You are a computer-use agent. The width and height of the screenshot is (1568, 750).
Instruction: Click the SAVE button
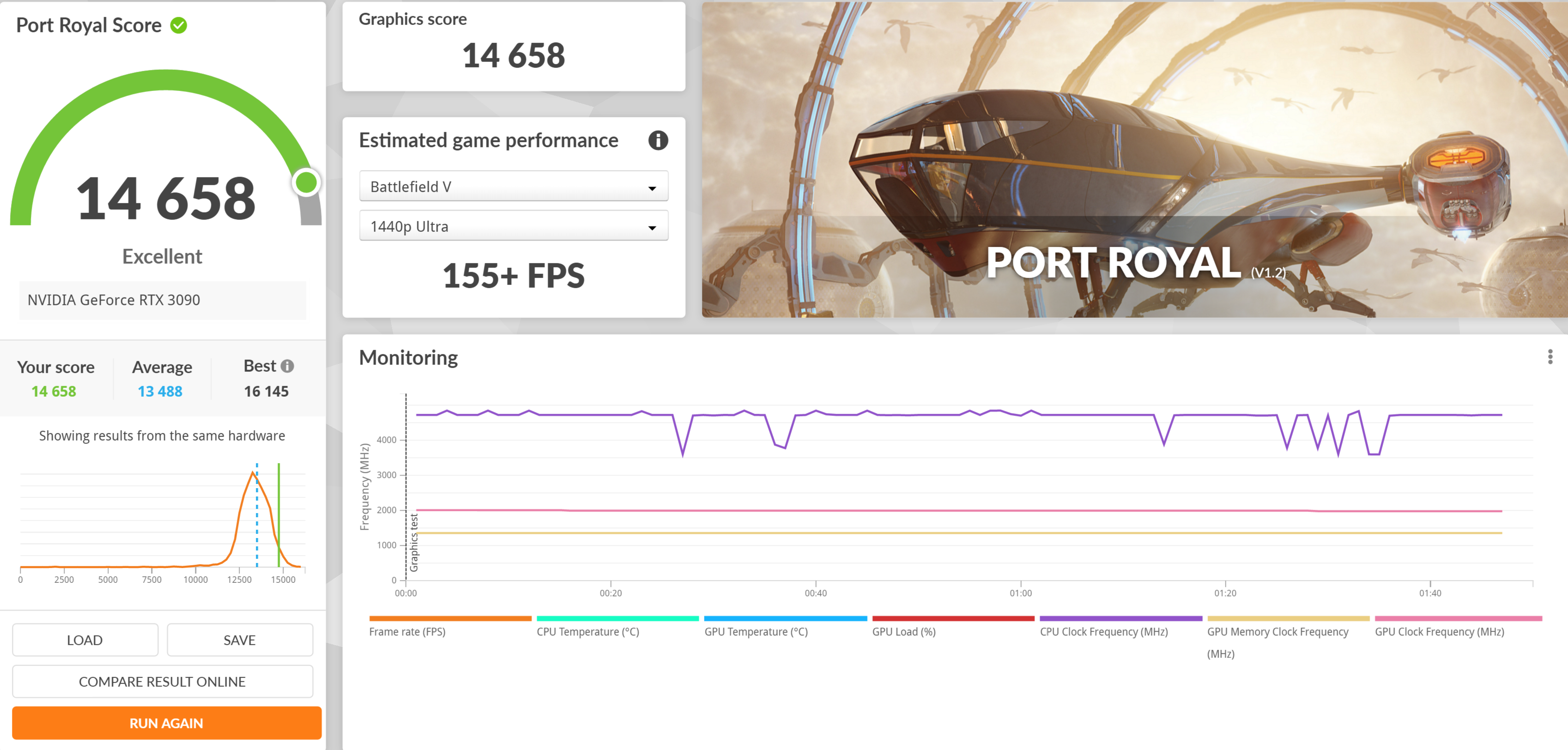[240, 640]
